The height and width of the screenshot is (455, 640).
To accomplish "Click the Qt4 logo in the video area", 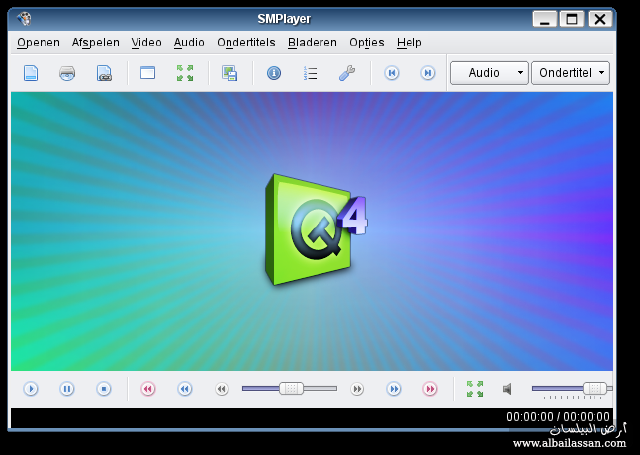I will 315,229.
